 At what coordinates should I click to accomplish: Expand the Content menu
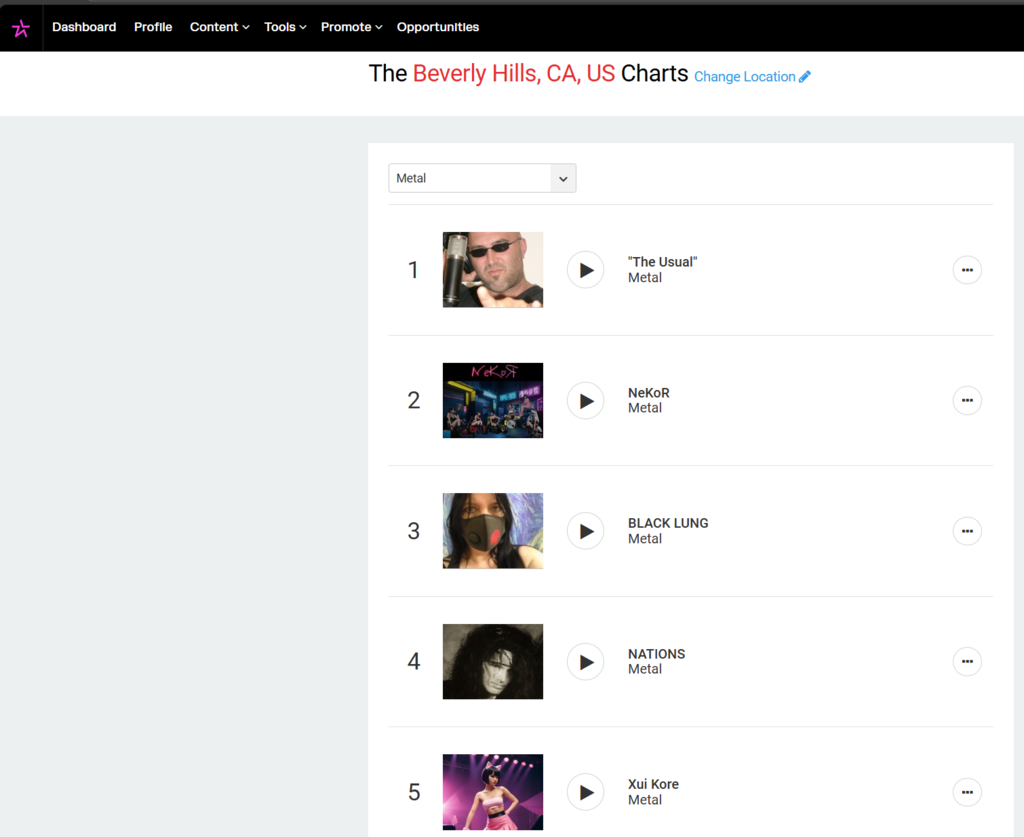(219, 27)
